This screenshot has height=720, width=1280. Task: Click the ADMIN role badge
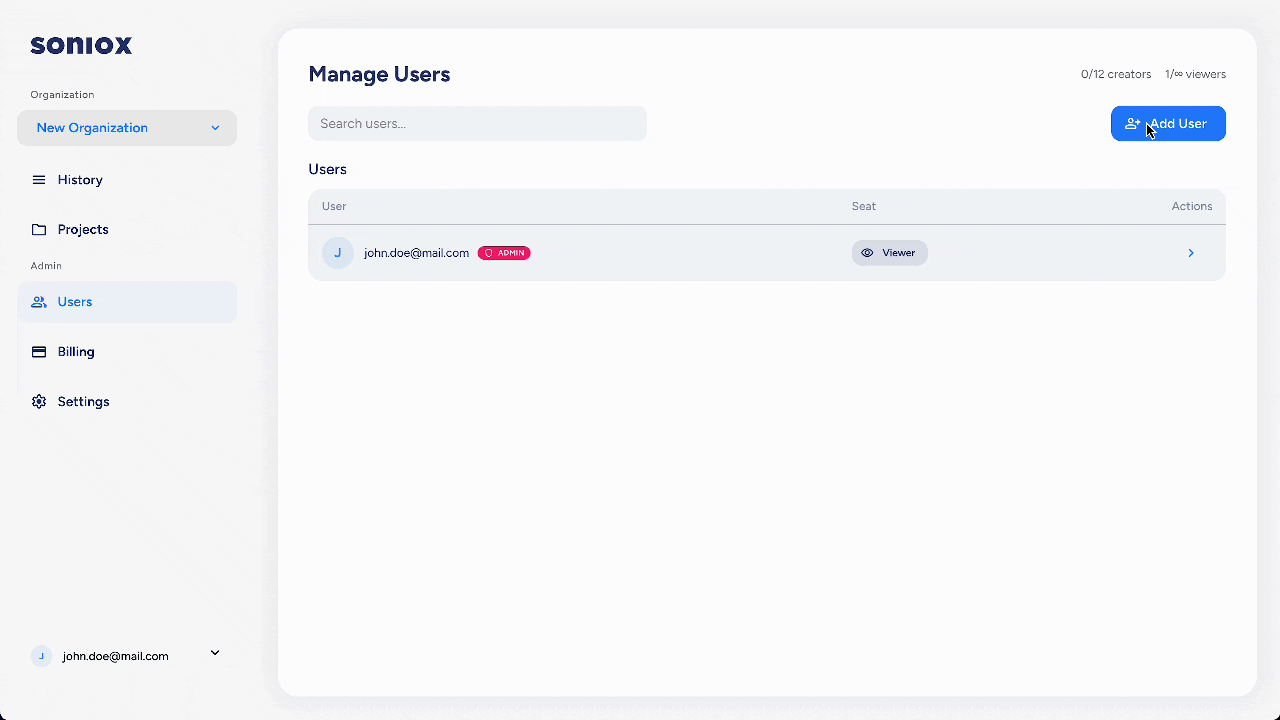[504, 252]
